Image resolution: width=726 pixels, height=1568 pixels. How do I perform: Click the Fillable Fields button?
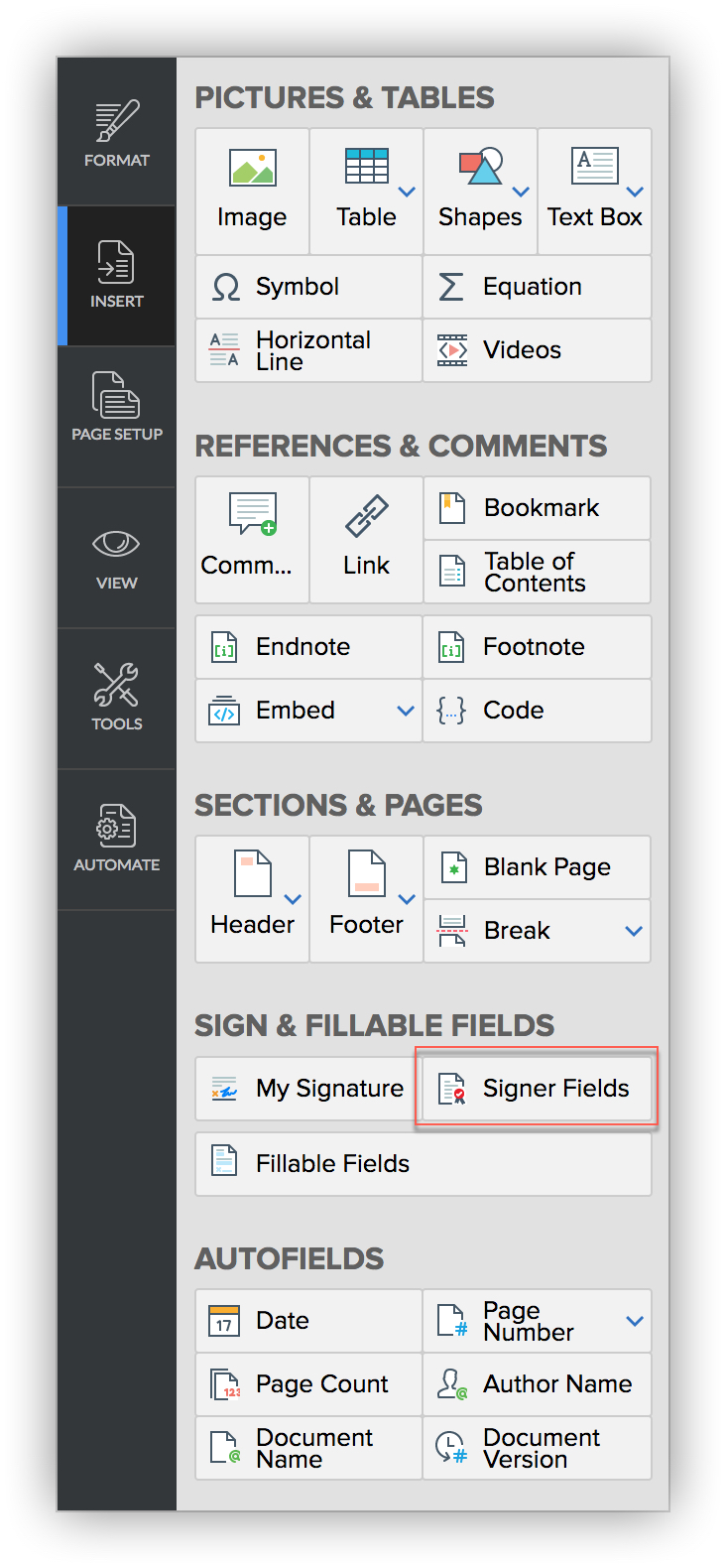(423, 1164)
